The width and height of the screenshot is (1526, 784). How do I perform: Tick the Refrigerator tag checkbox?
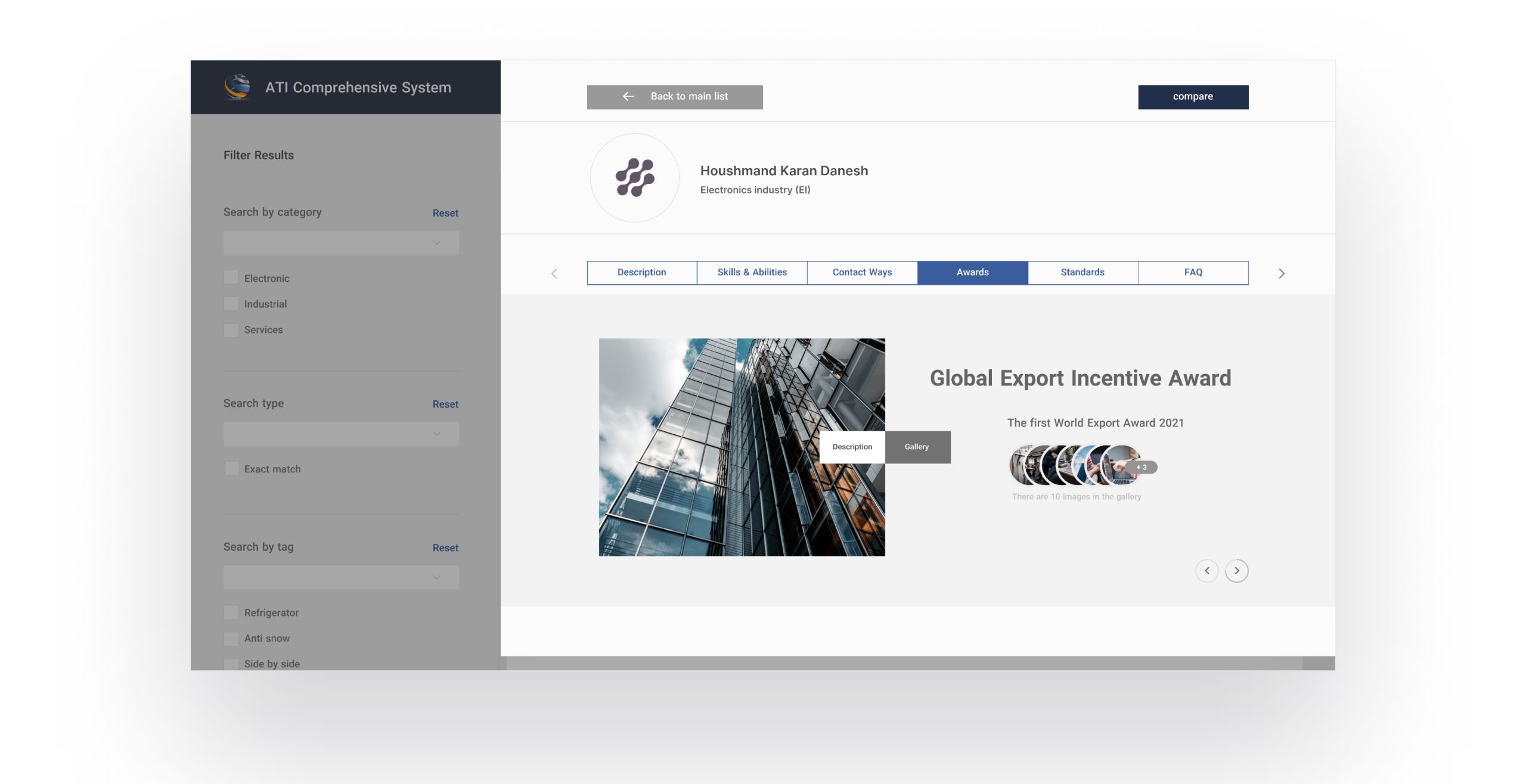click(x=231, y=612)
